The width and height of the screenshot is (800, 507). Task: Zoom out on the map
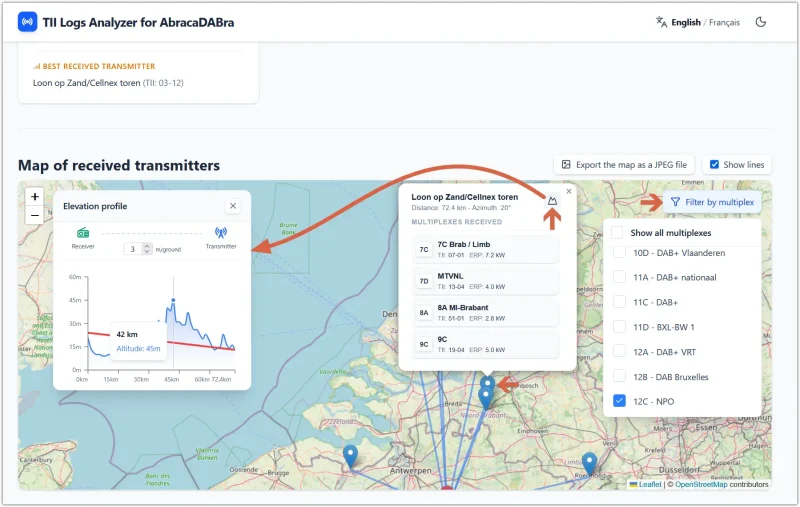pos(35,215)
